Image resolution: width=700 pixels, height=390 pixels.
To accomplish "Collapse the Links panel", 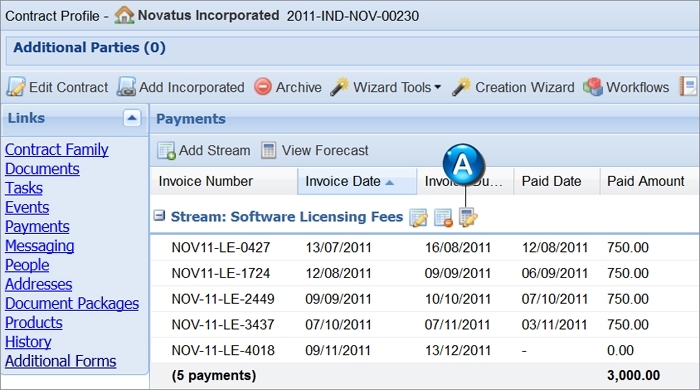I will point(132,118).
